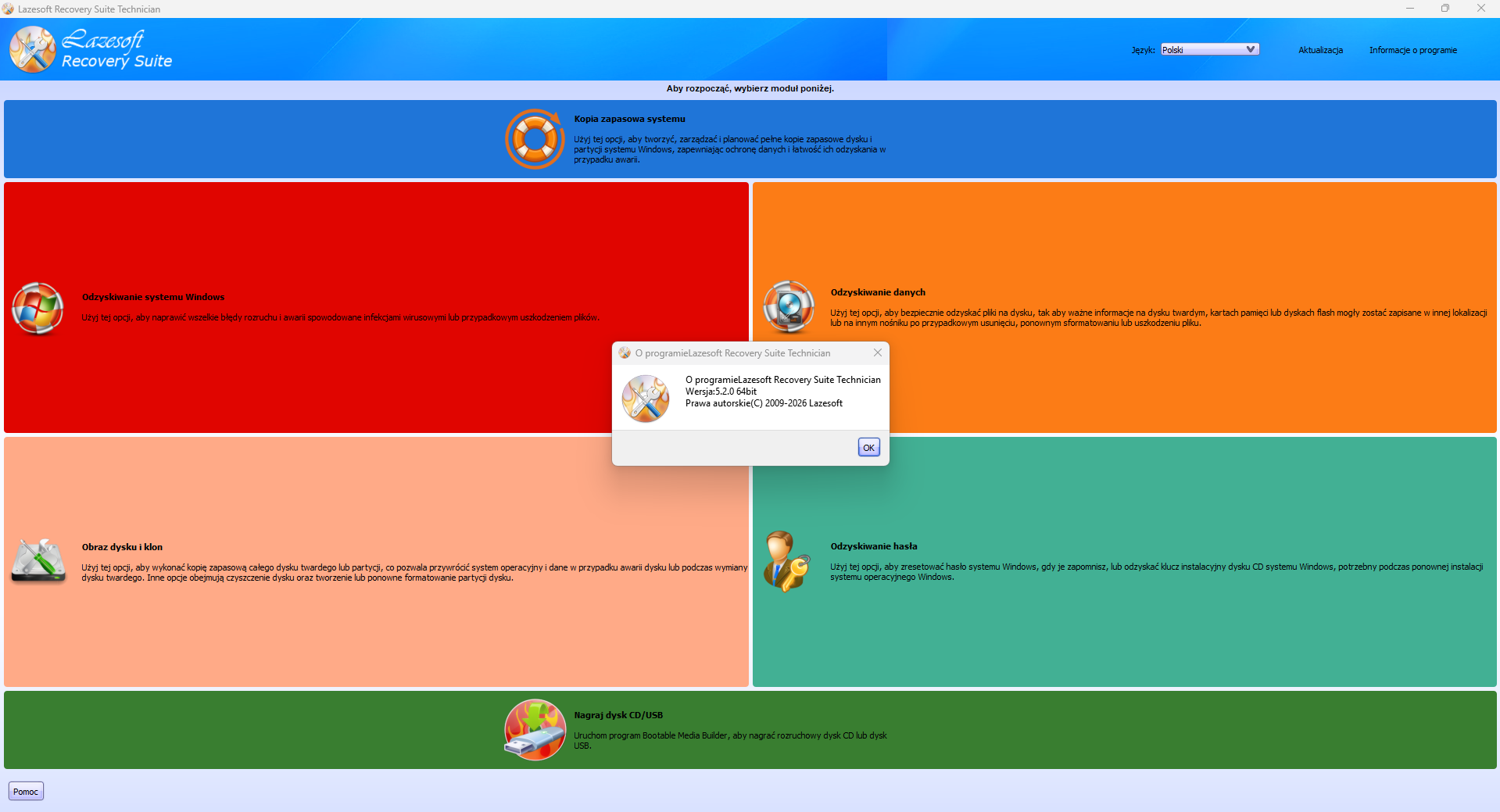Click the Język label text
This screenshot has width=1500, height=812.
point(1144,50)
